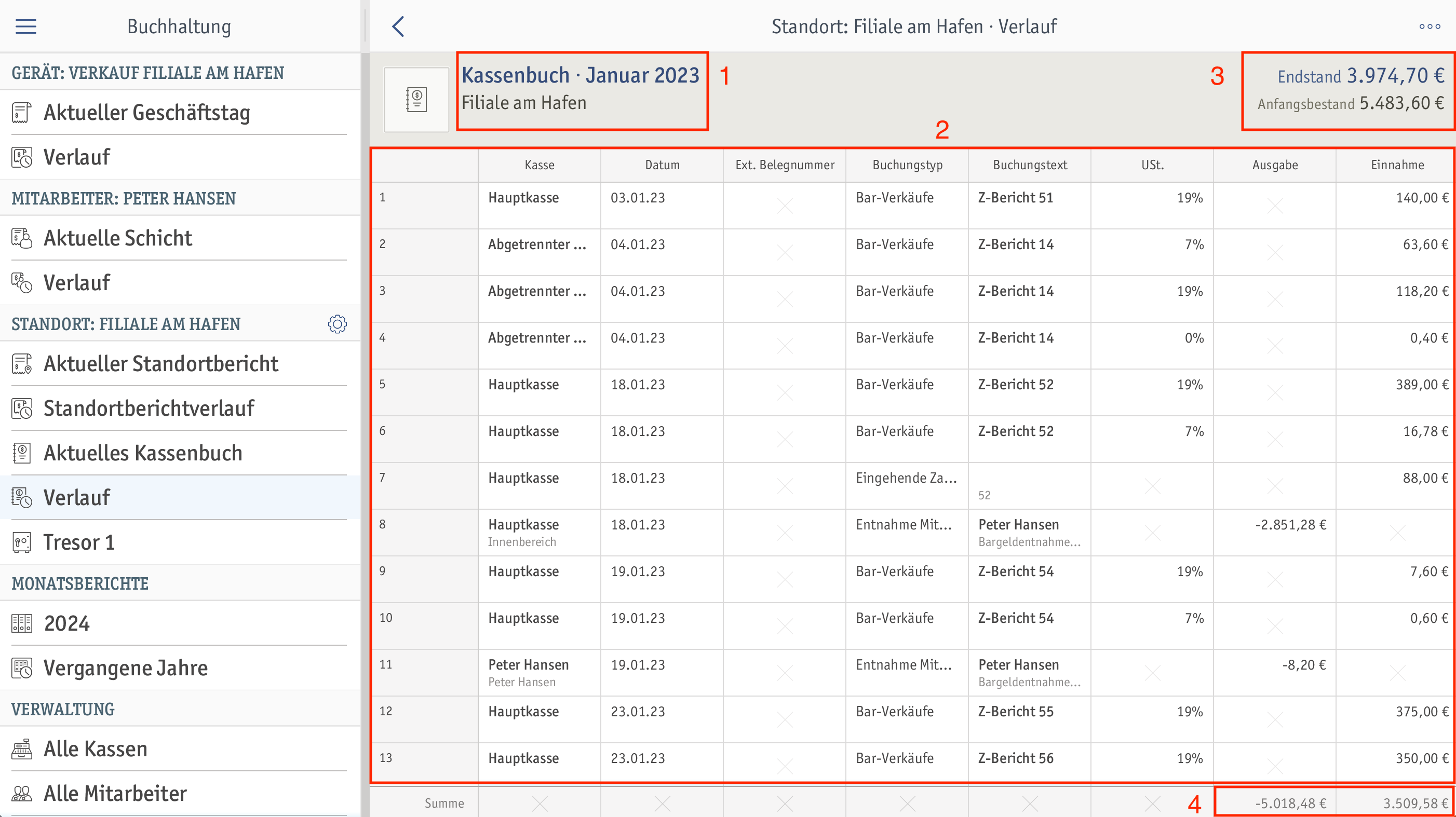Click the Alle Mitarbeiter people icon
This screenshot has width=1456, height=817.
21,793
